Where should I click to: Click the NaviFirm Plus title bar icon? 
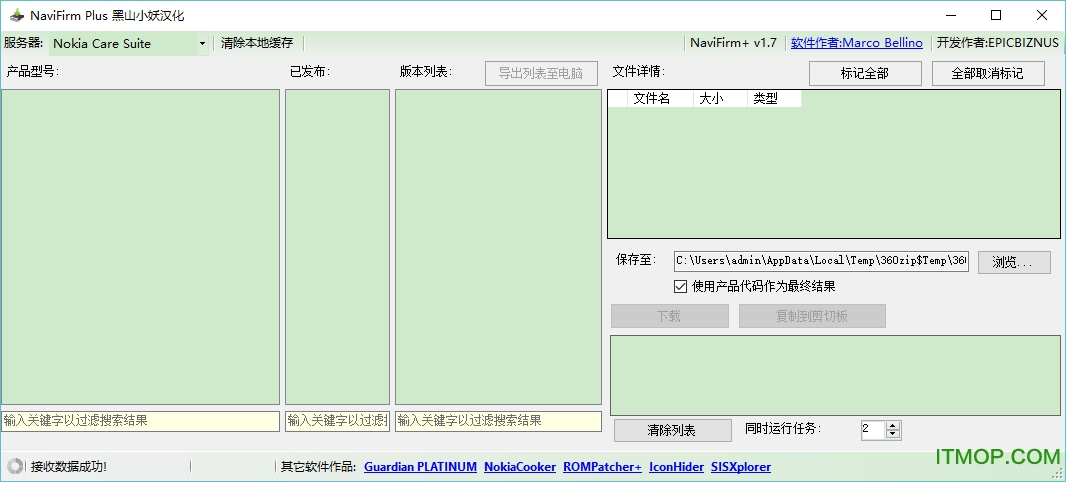(x=16, y=15)
